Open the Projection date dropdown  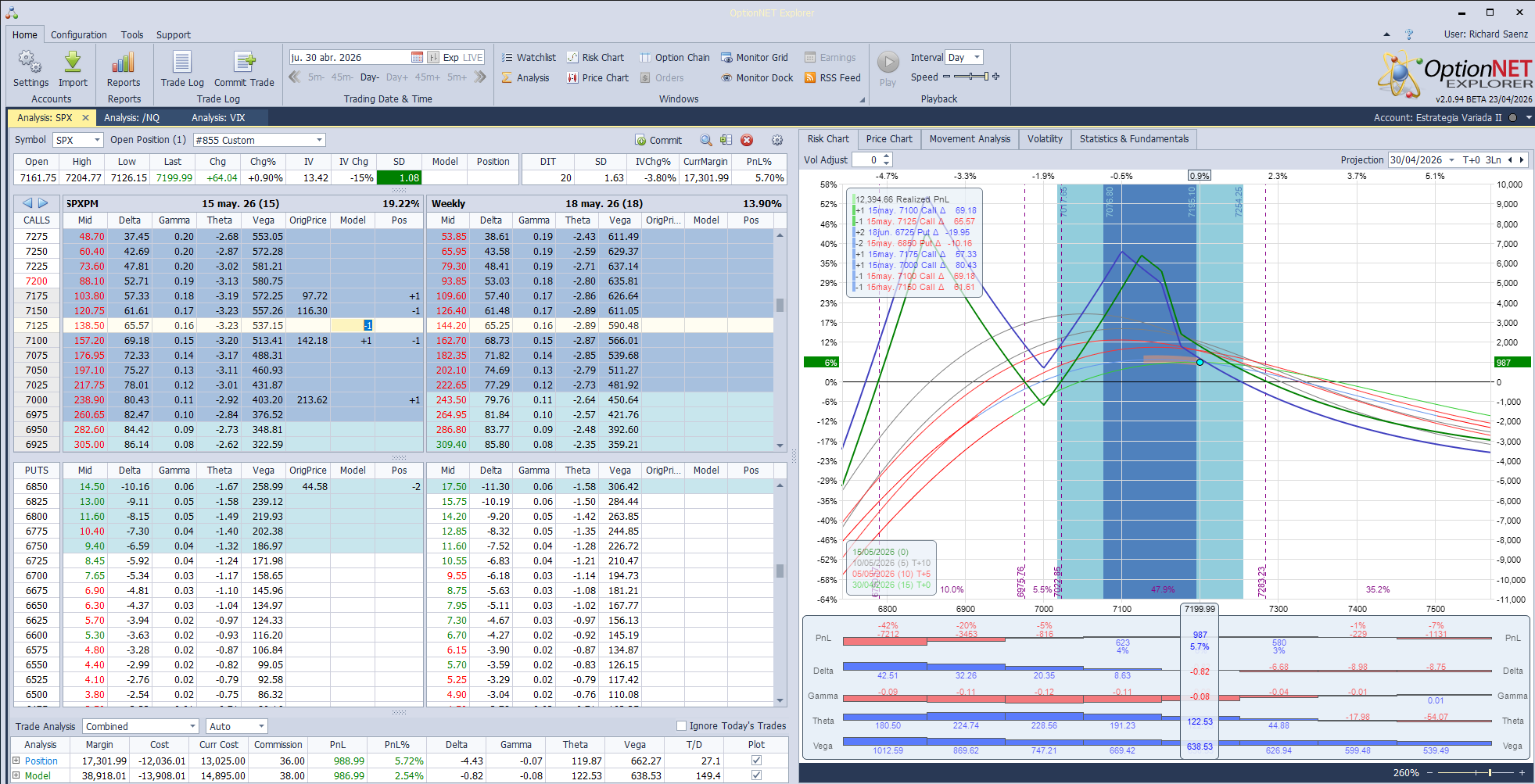point(1452,159)
